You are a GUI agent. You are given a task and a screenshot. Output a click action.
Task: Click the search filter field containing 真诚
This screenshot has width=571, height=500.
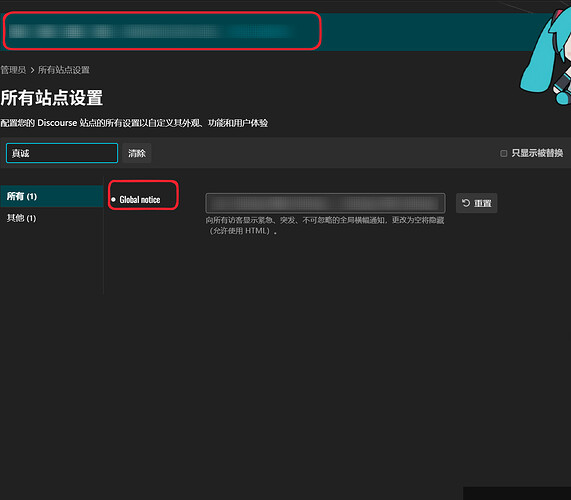click(x=62, y=153)
